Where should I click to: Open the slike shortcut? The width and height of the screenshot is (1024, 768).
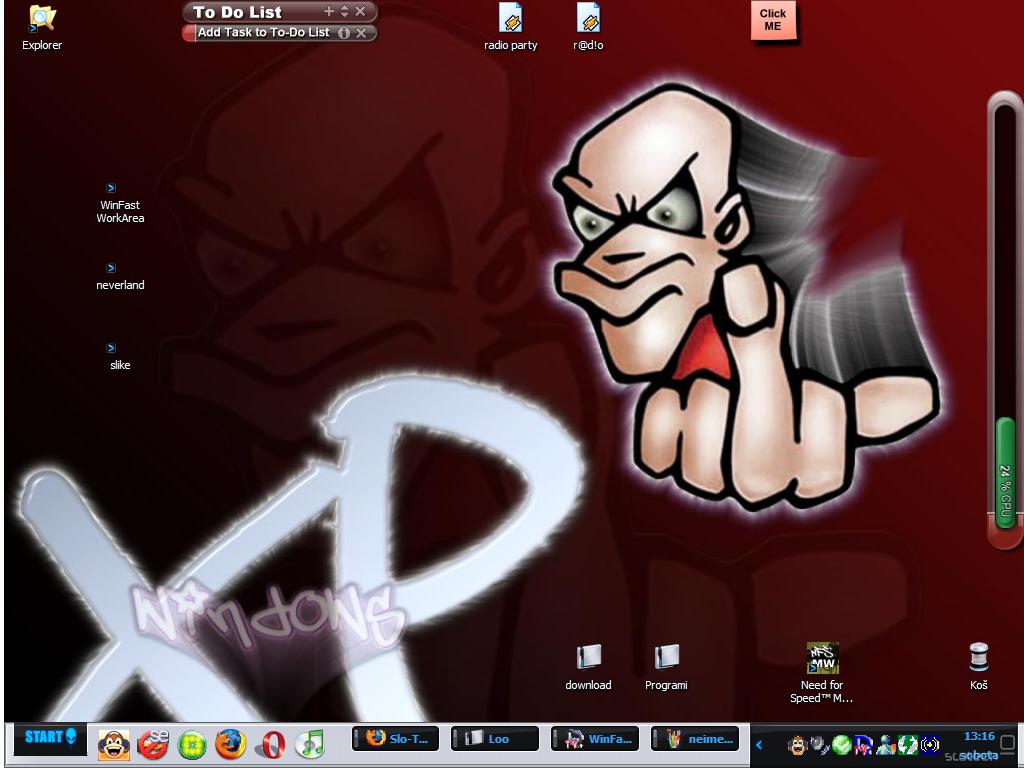pyautogui.click(x=120, y=357)
